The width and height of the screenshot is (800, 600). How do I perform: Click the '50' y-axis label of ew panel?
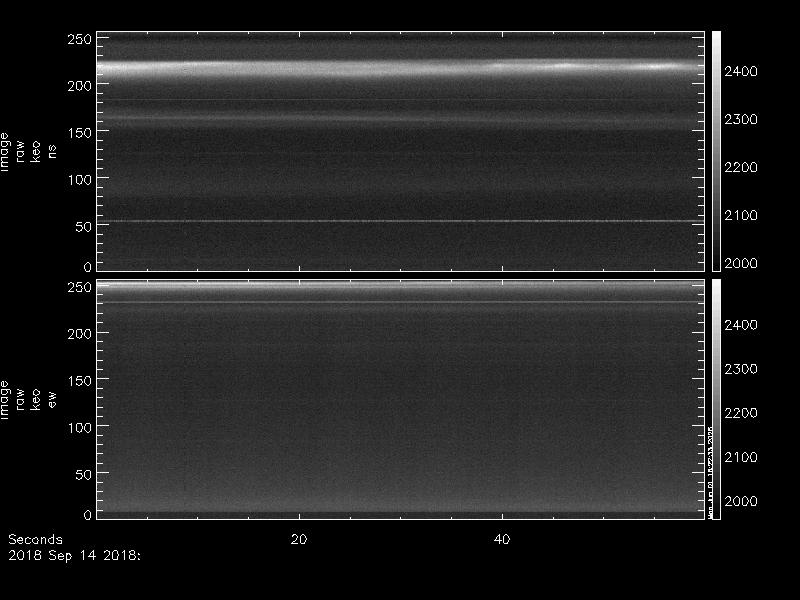(x=84, y=474)
